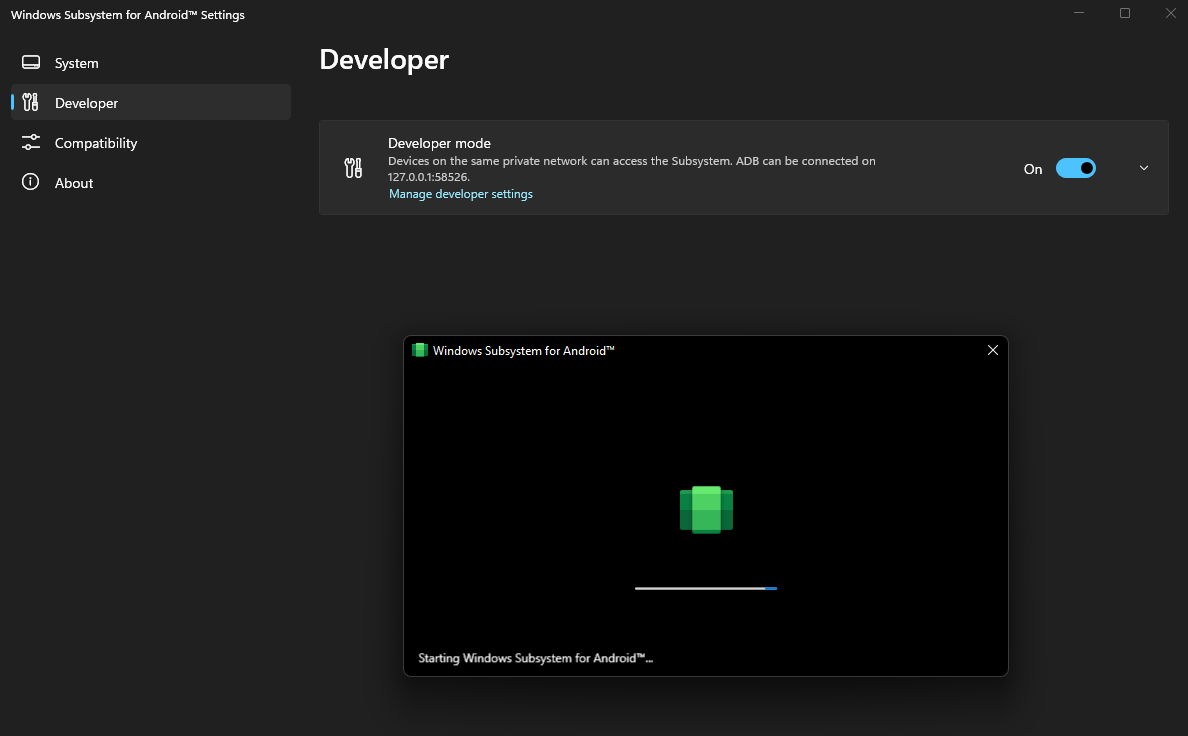Maximize the Settings window
This screenshot has width=1188, height=736.
click(x=1125, y=13)
